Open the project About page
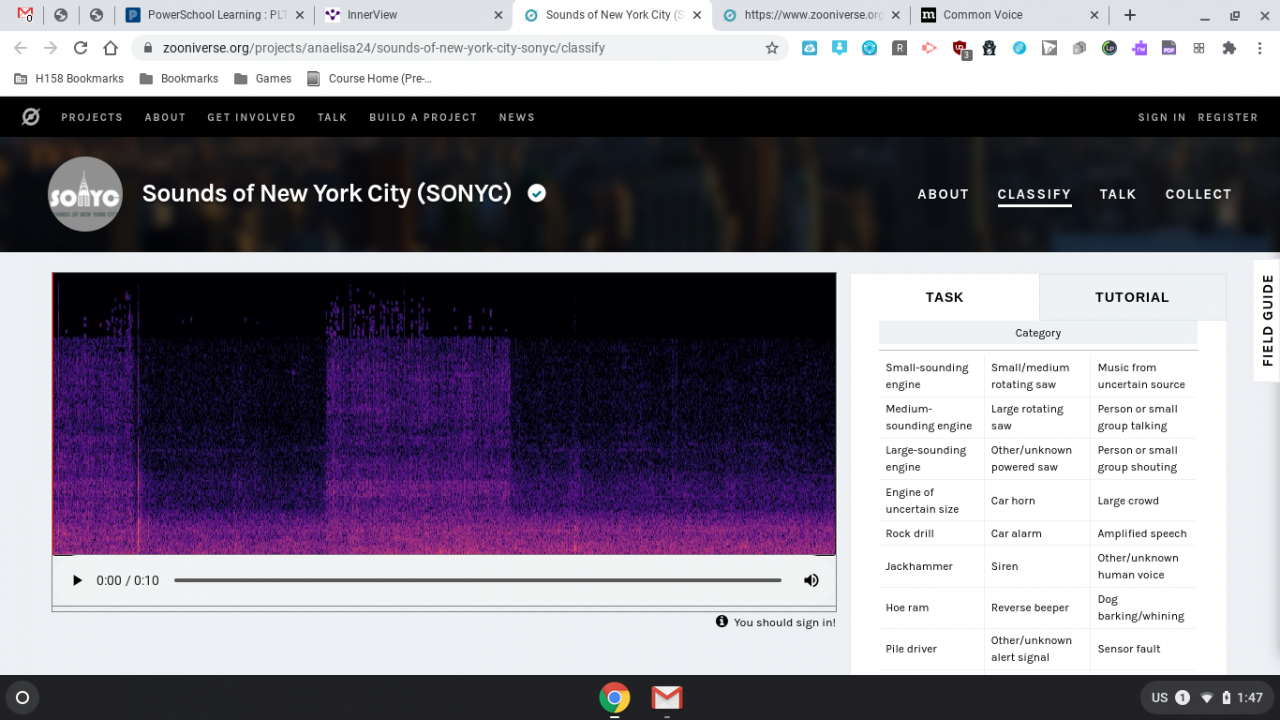1280x720 pixels. coord(943,194)
